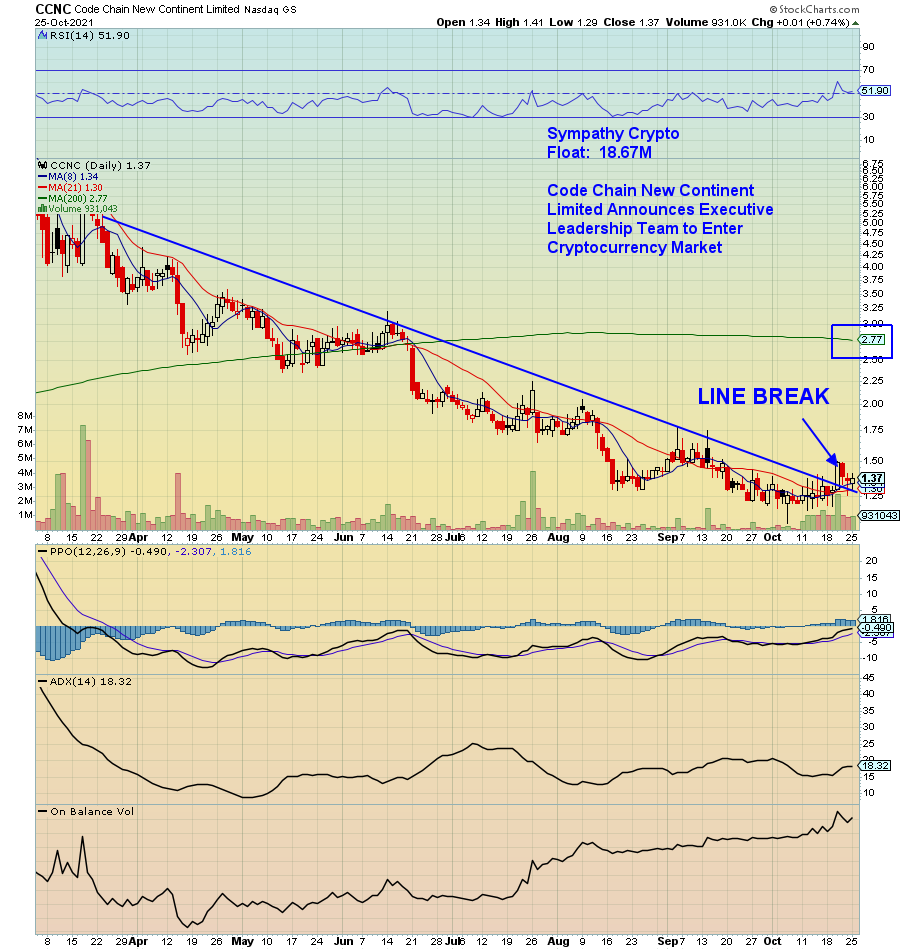
Task: Click the 5.00 price axis label
Action: 873,222
